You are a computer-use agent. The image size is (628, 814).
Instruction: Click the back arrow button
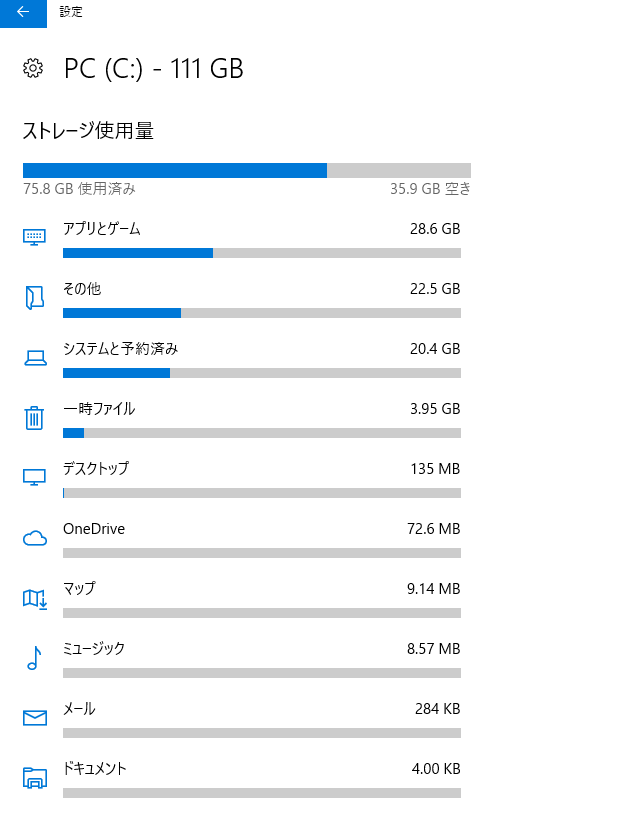point(23,12)
